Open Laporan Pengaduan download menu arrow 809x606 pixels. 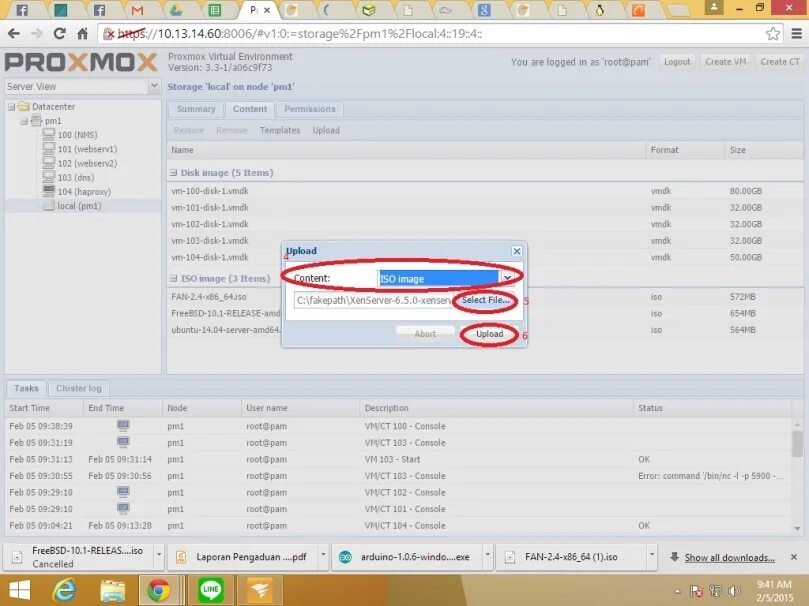click(x=323, y=555)
